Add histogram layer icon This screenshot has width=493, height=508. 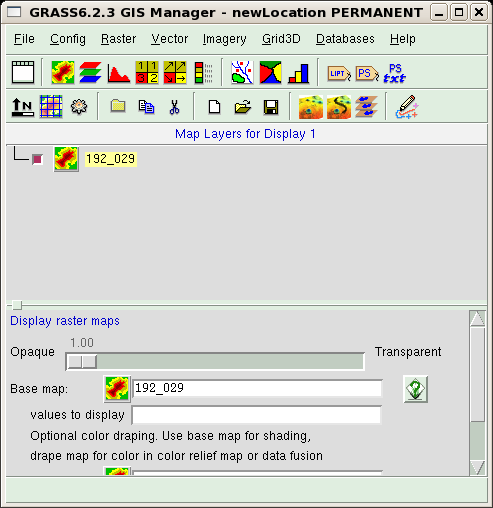pyautogui.click(x=119, y=72)
